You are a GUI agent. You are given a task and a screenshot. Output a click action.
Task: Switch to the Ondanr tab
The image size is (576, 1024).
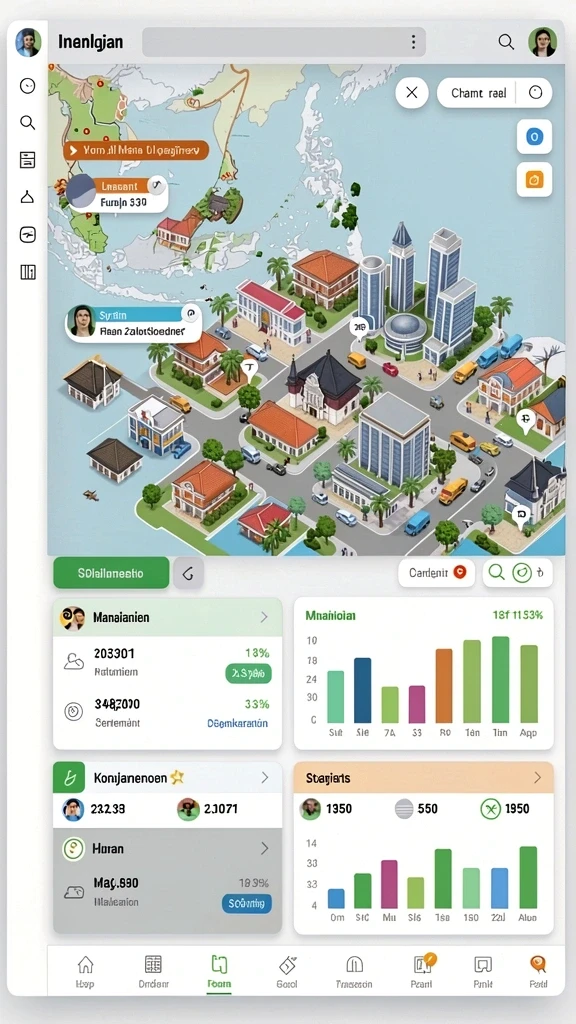point(153,972)
